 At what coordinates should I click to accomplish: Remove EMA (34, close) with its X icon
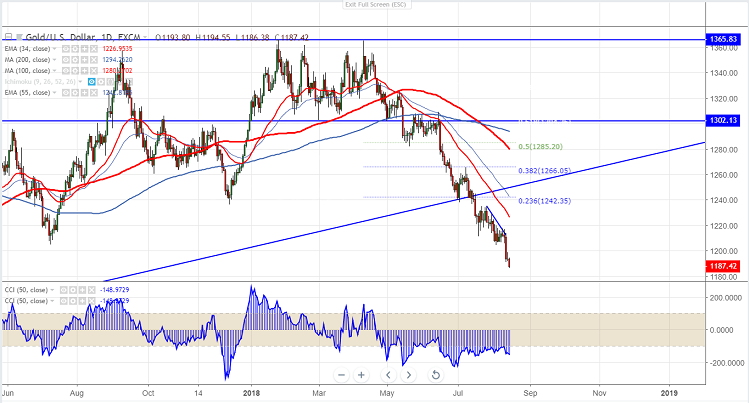(94, 49)
